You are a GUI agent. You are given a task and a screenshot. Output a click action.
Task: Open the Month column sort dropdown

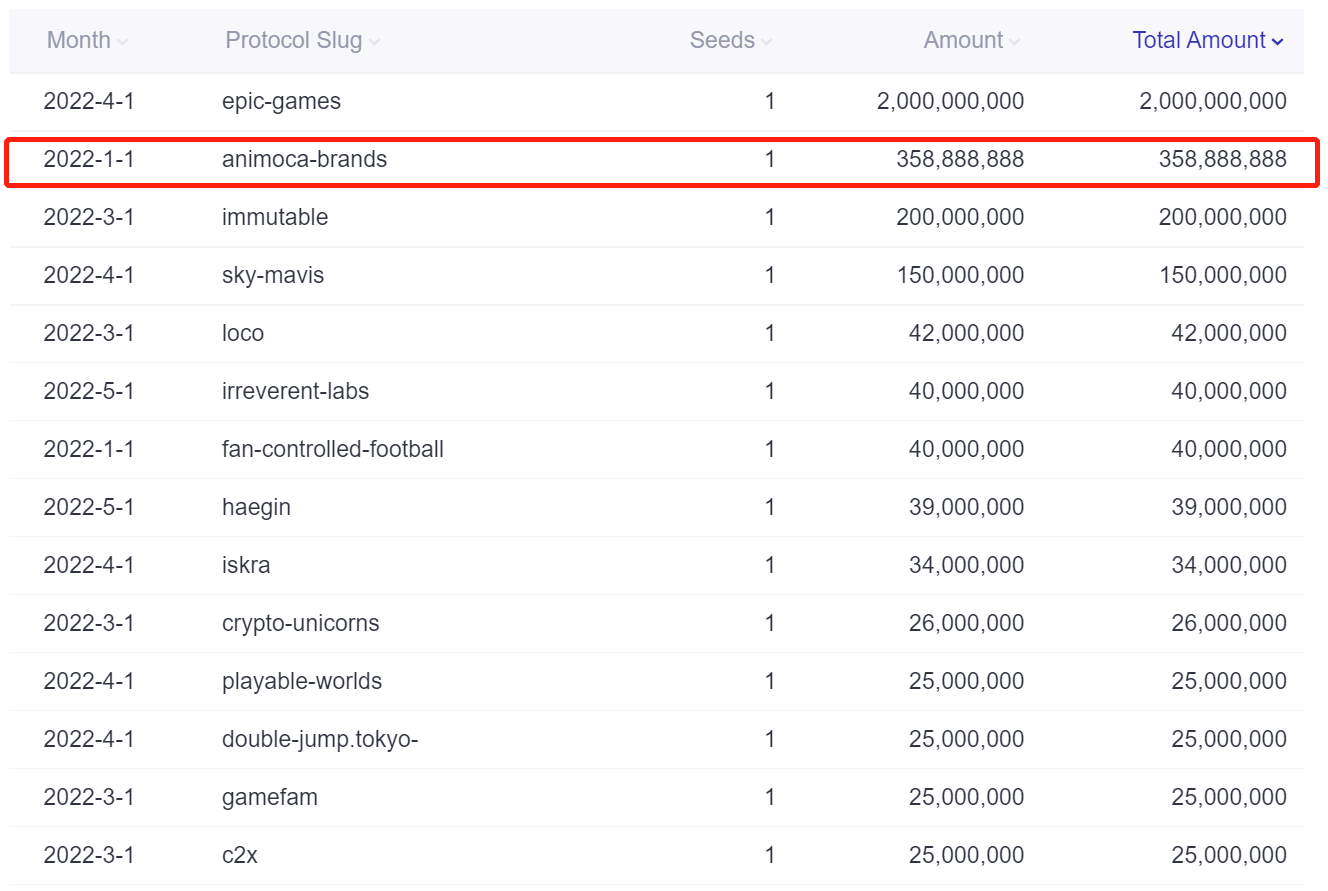click(x=122, y=40)
